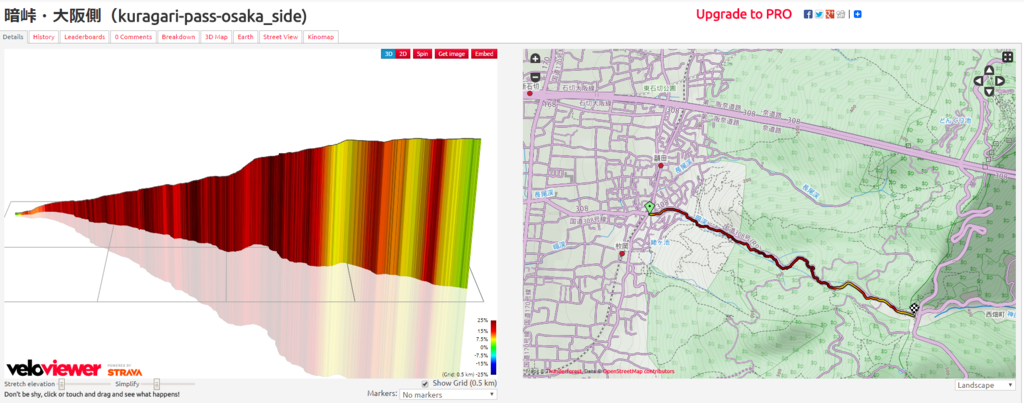Click the Powered by Strava logo
The image size is (1024, 403).
click(x=125, y=370)
